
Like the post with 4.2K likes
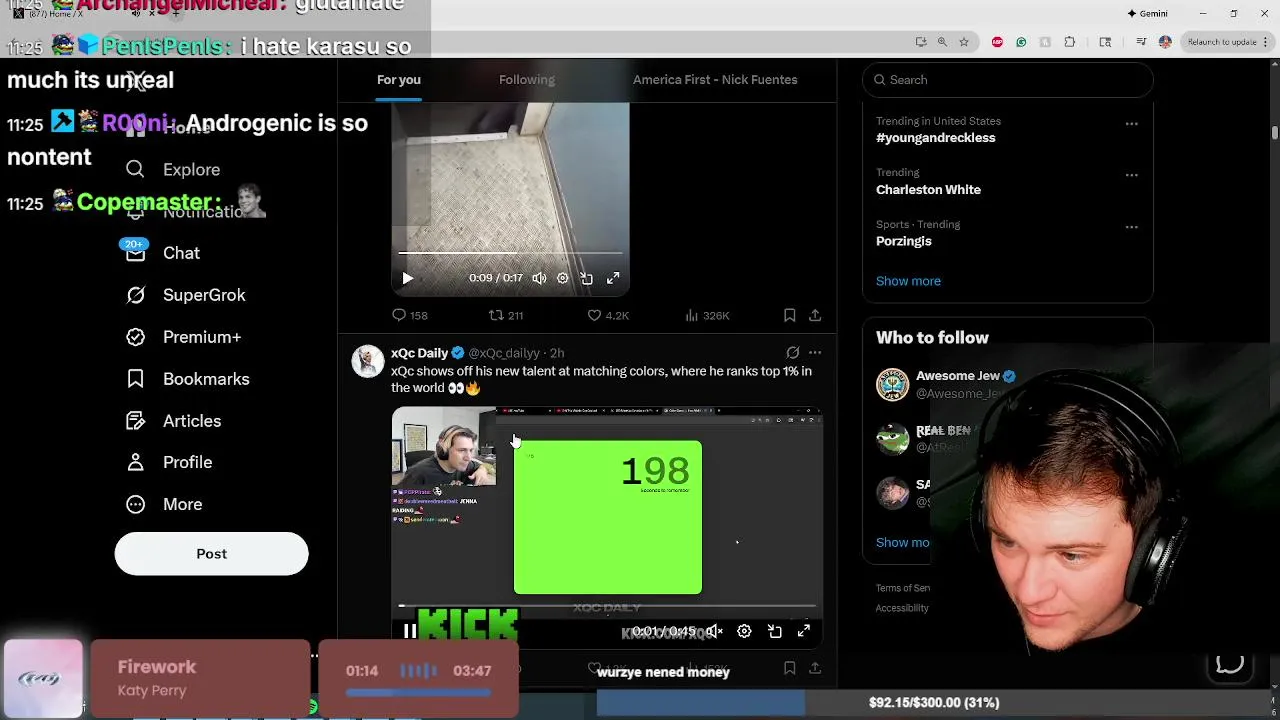point(607,315)
